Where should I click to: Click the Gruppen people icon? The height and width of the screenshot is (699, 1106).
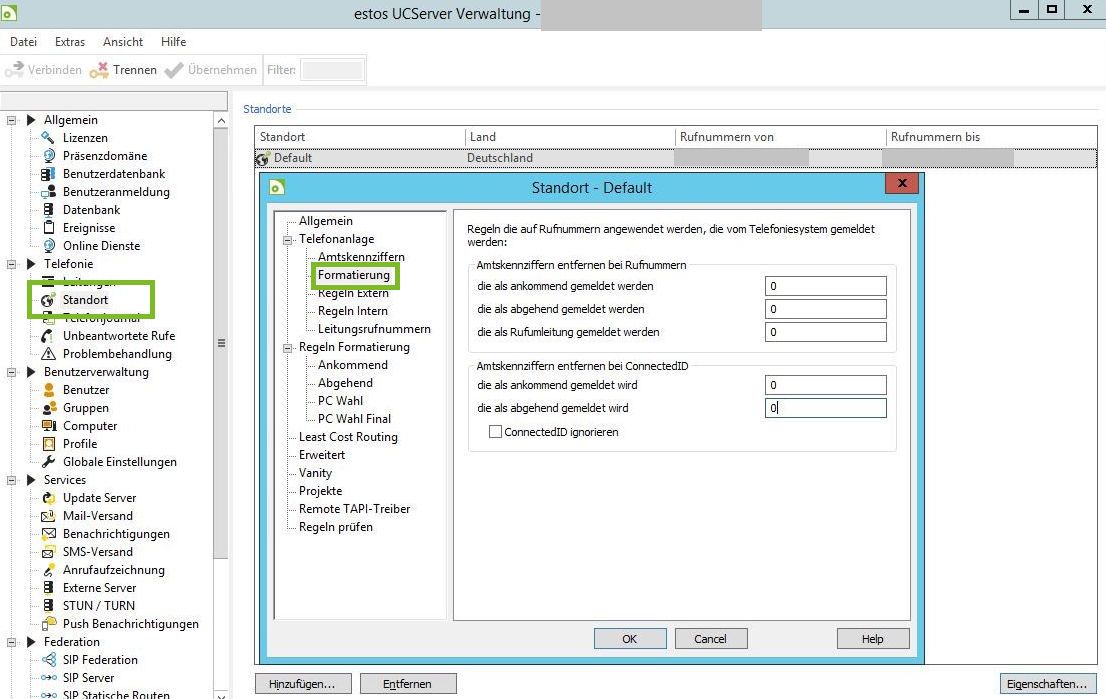point(49,408)
